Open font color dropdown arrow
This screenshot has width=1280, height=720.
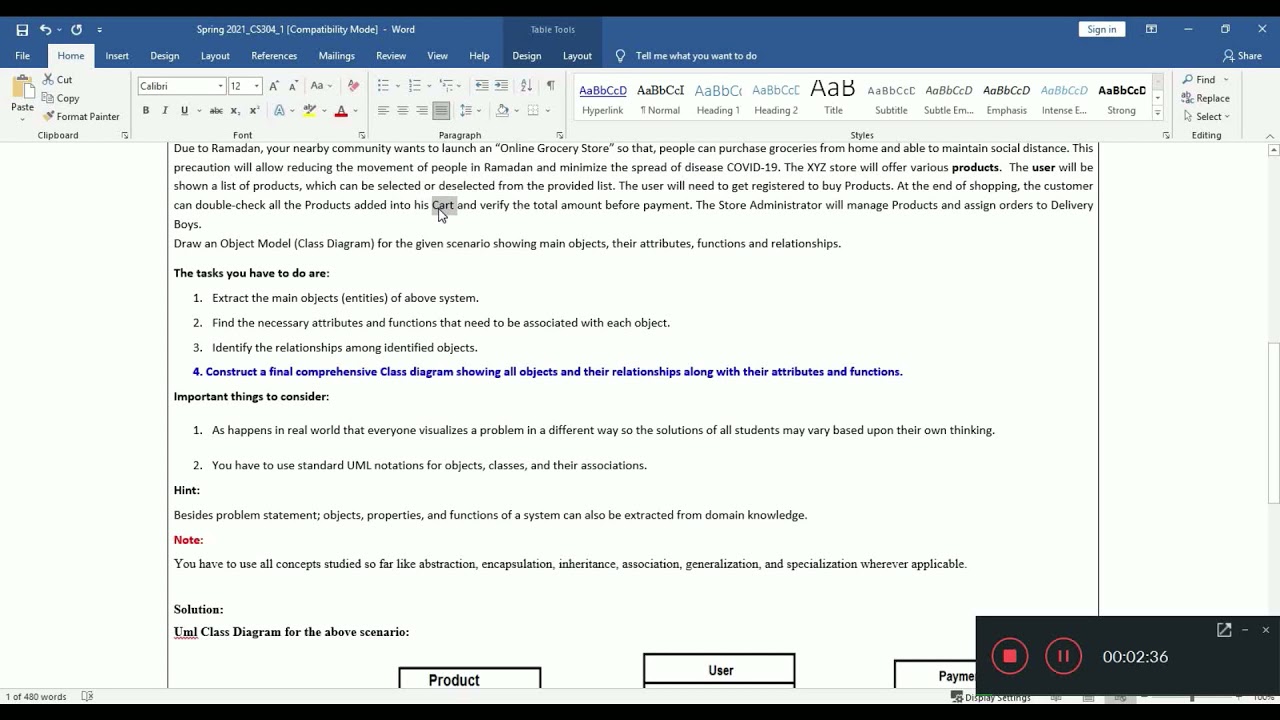click(x=353, y=111)
